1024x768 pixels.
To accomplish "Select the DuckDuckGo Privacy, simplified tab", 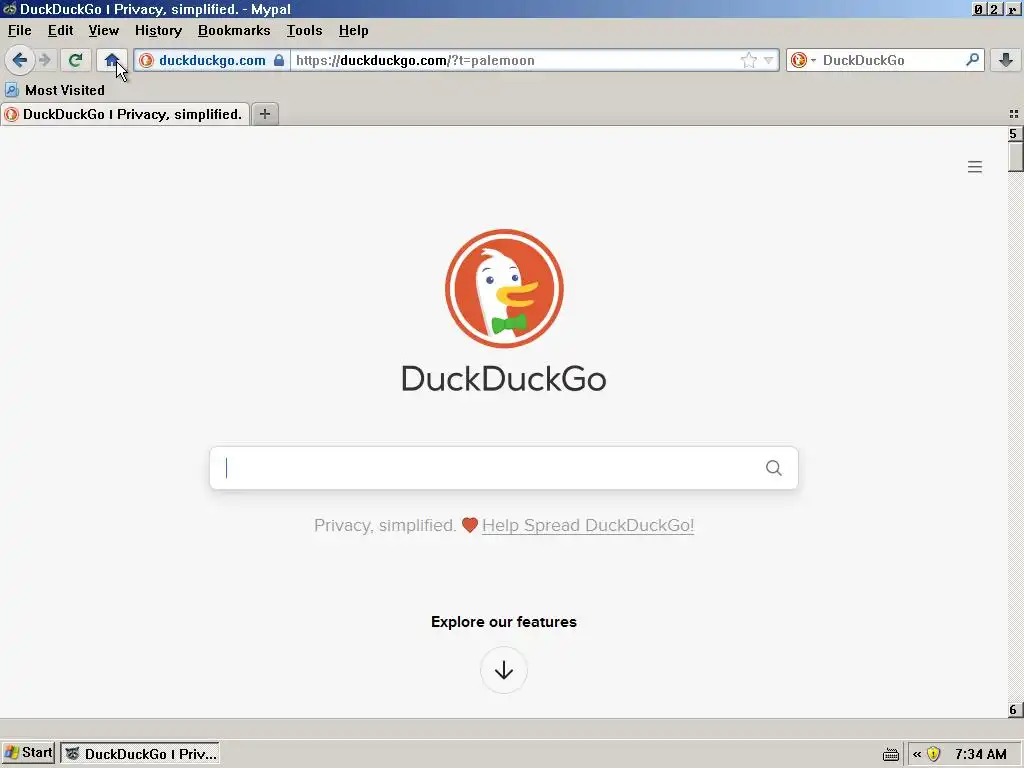I will 125,114.
